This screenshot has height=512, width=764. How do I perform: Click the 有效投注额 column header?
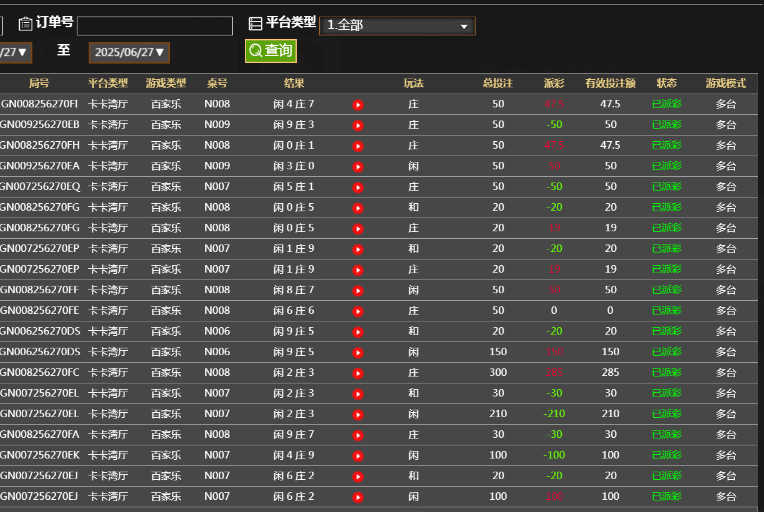tap(610, 83)
